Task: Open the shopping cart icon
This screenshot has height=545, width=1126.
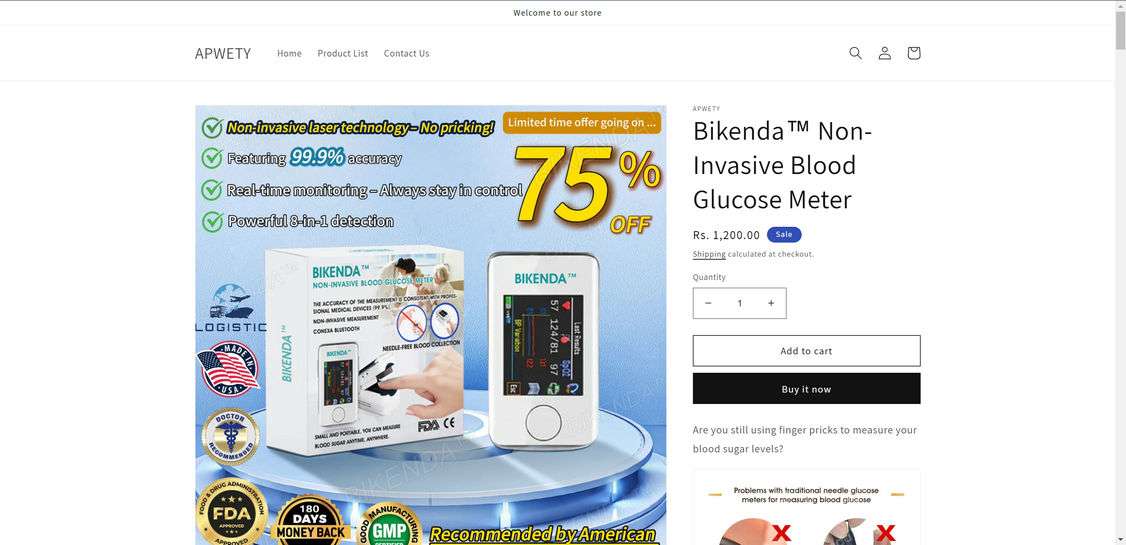Action: coord(913,53)
